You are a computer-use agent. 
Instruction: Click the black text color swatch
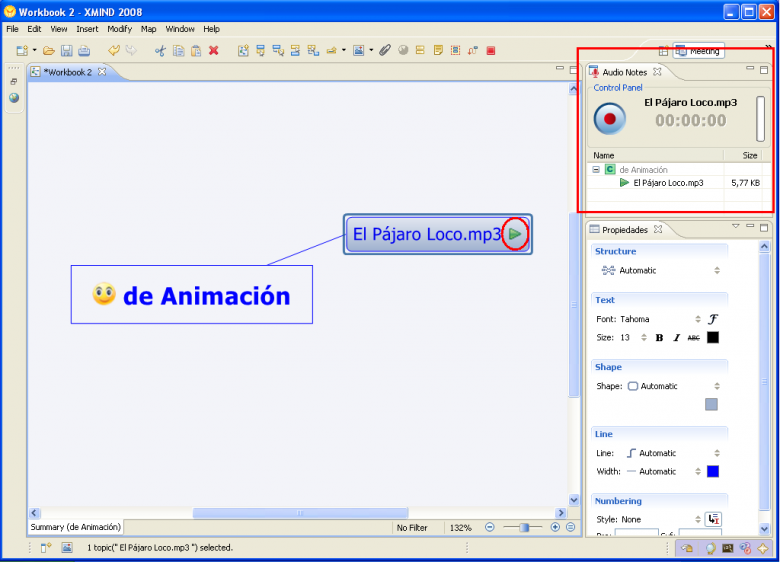click(713, 338)
